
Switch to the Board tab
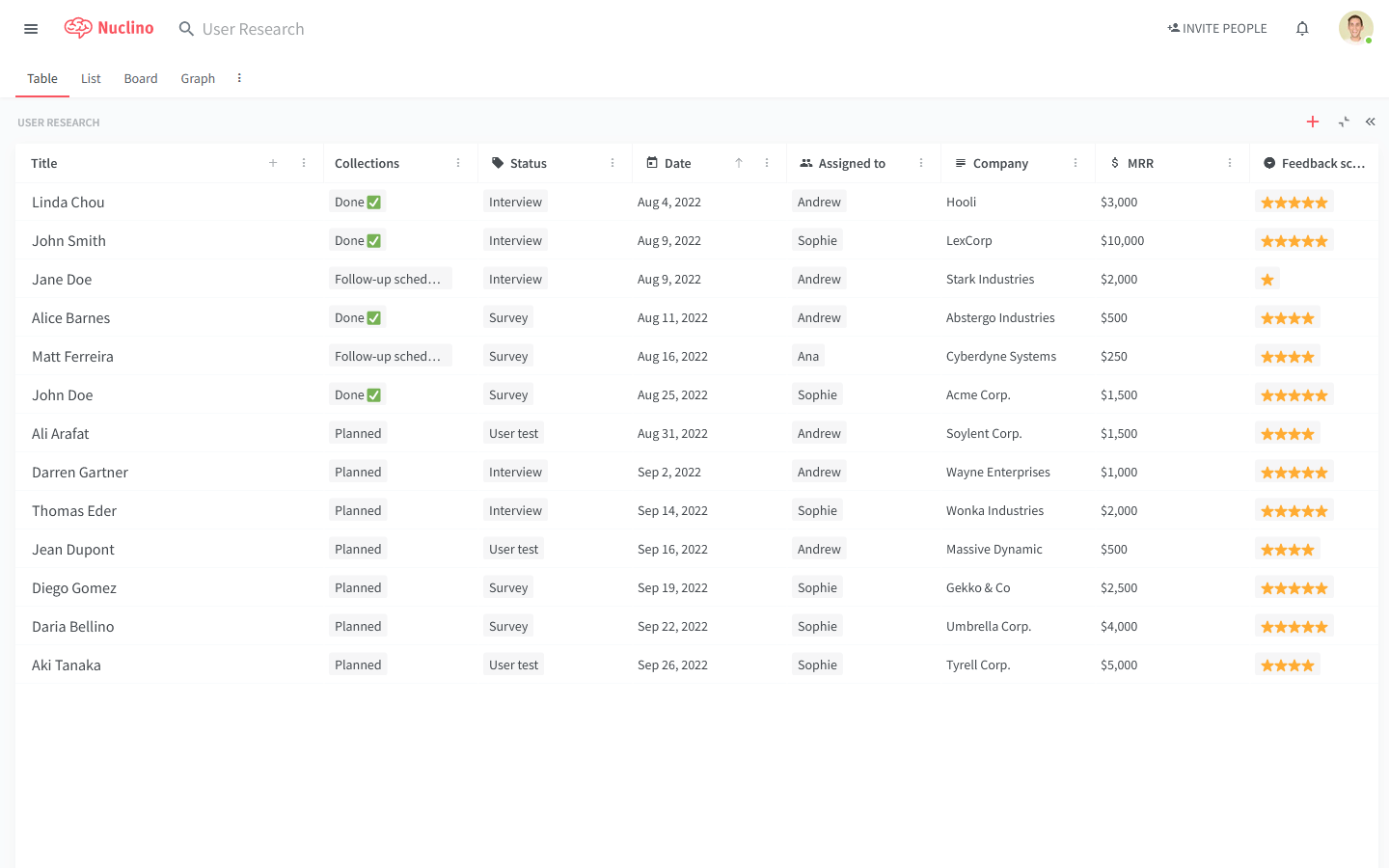pyautogui.click(x=141, y=79)
